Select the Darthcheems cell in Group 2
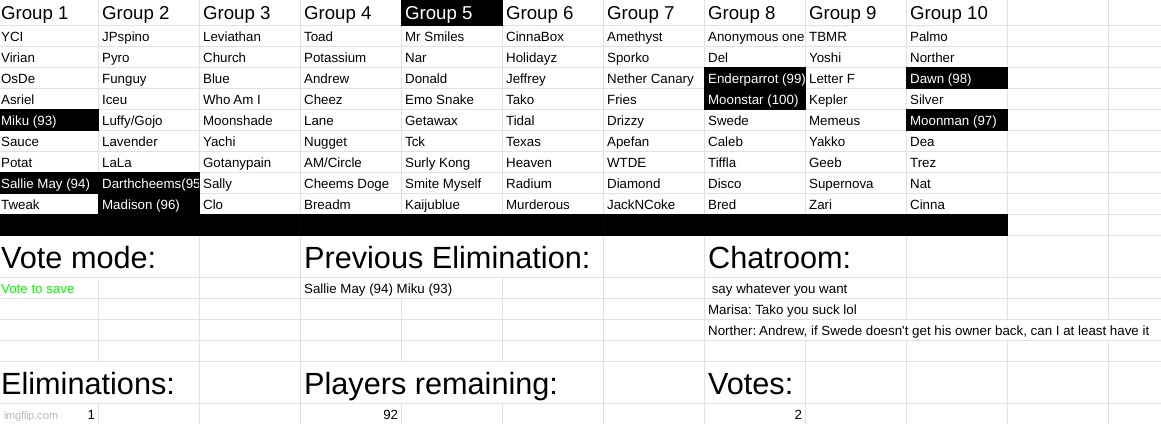Screen dimensions: 1161x424 click(x=149, y=184)
